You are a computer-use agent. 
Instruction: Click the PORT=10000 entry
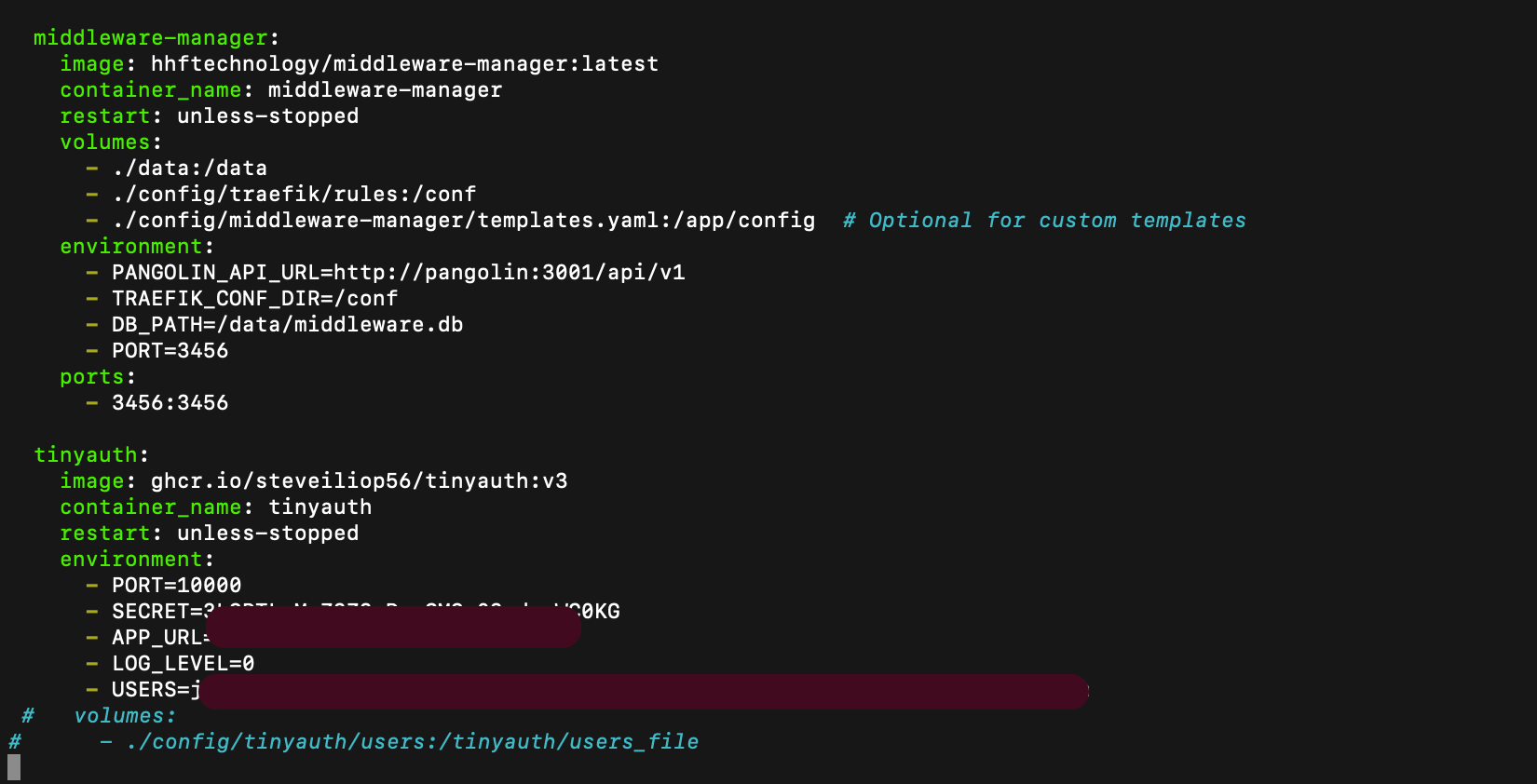[x=176, y=586]
